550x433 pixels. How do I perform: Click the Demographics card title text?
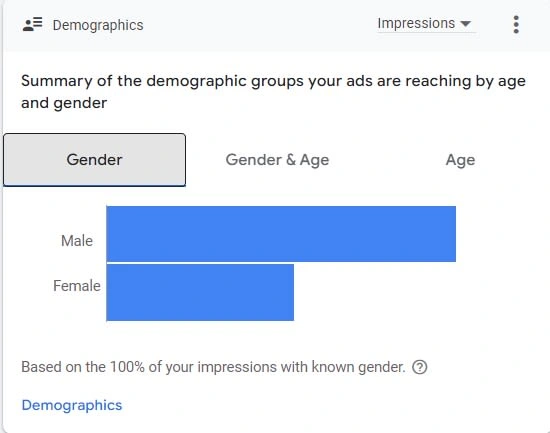(x=98, y=25)
